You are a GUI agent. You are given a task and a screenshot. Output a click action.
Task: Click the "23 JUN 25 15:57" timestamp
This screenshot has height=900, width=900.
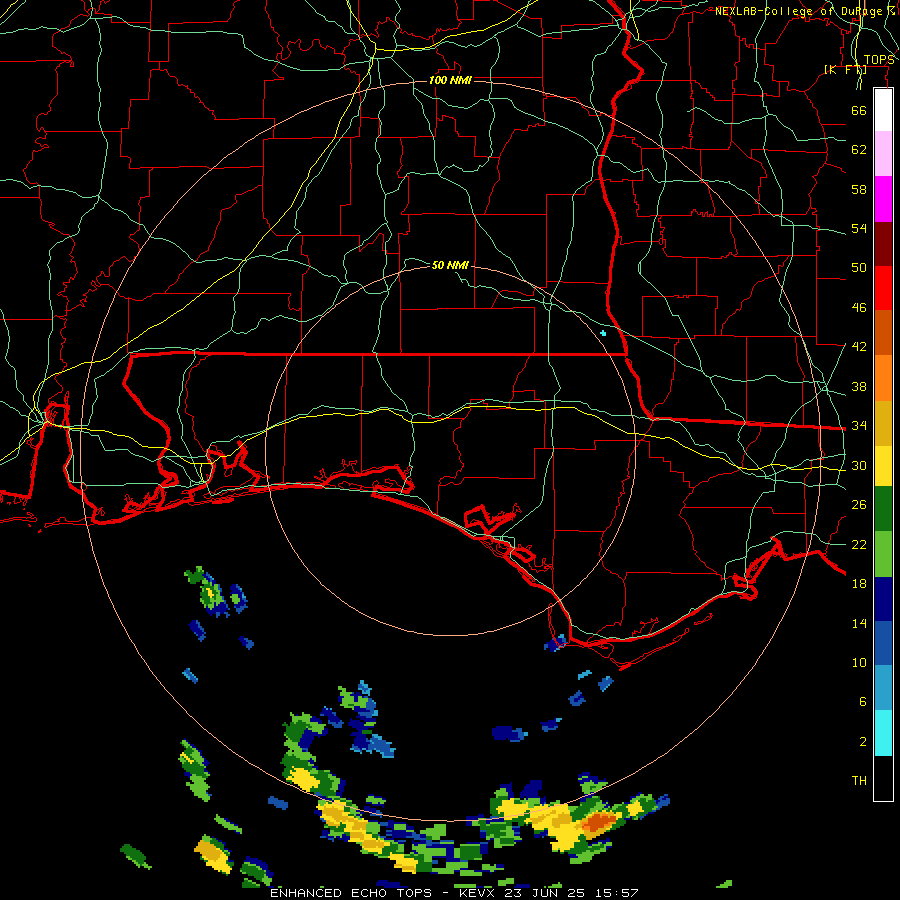572,893
